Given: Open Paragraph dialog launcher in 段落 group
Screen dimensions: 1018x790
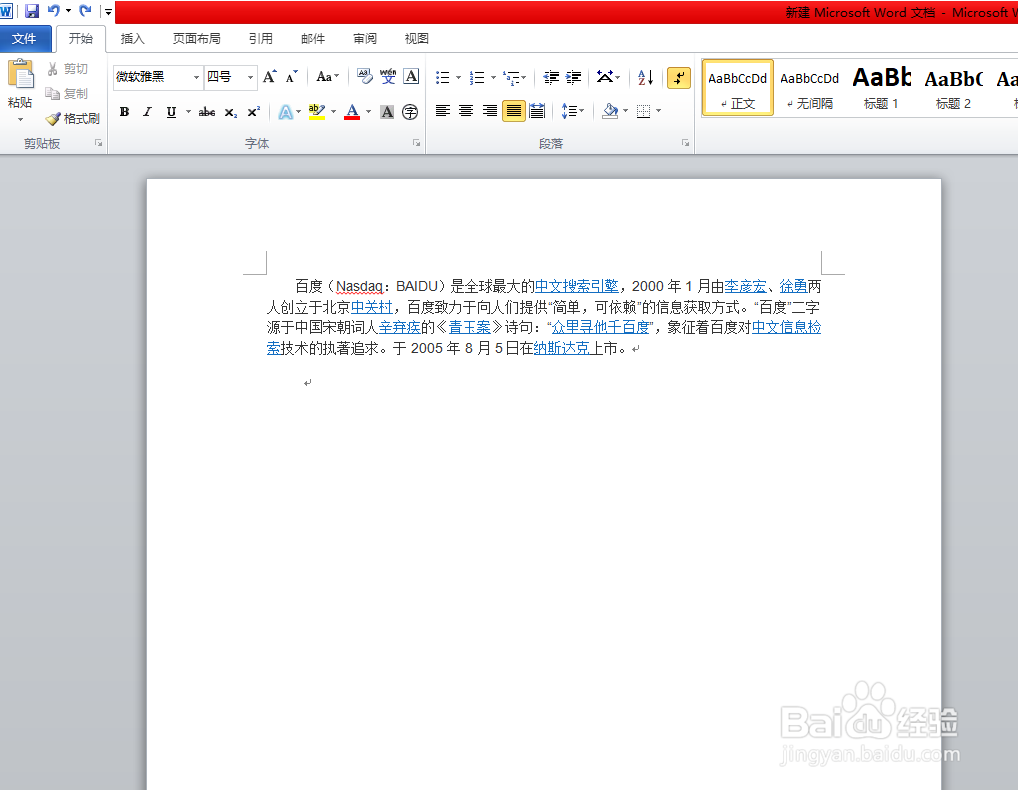Looking at the screenshot, I should (686, 143).
